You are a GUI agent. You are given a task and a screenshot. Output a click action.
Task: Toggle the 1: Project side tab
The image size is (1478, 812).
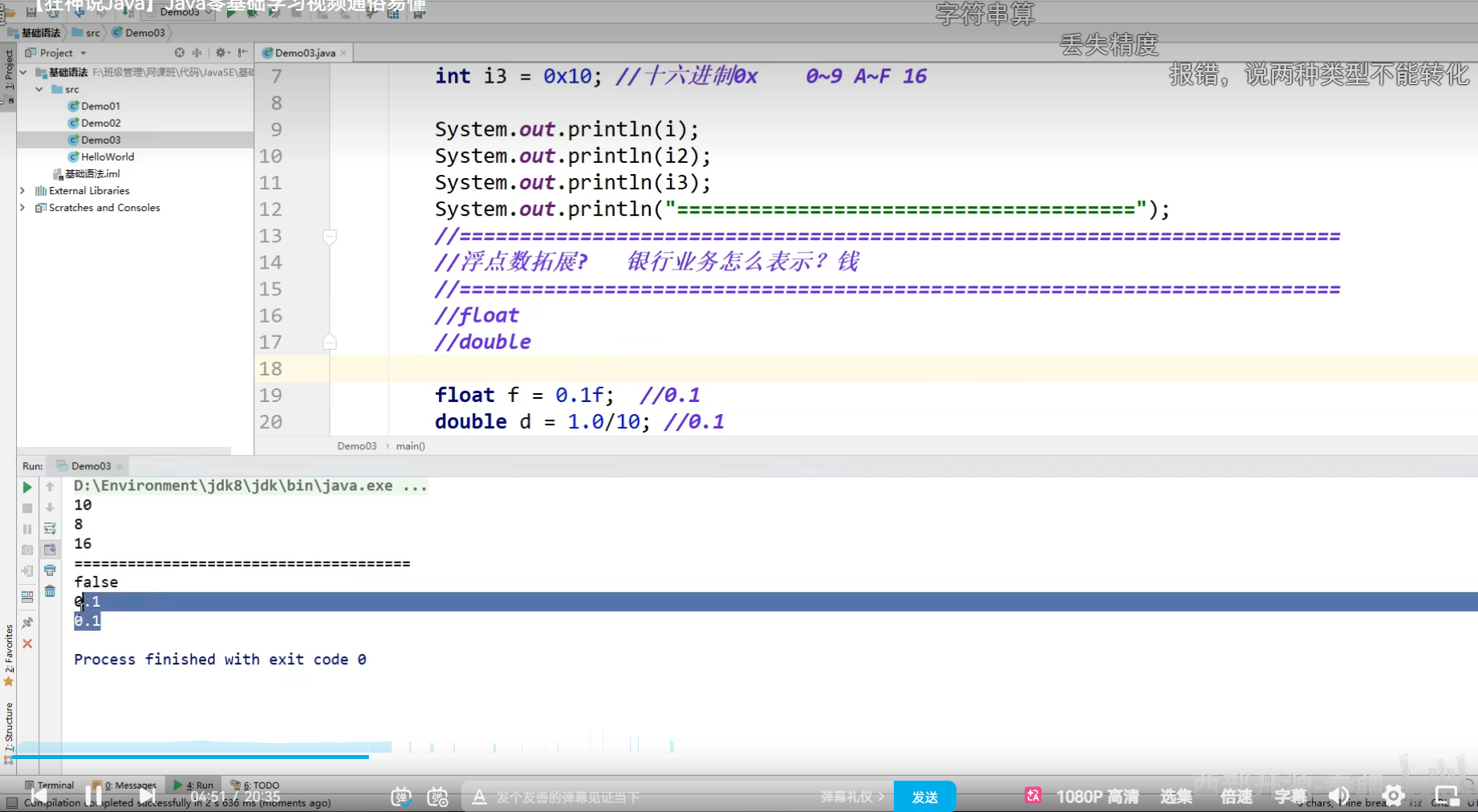tap(9, 76)
